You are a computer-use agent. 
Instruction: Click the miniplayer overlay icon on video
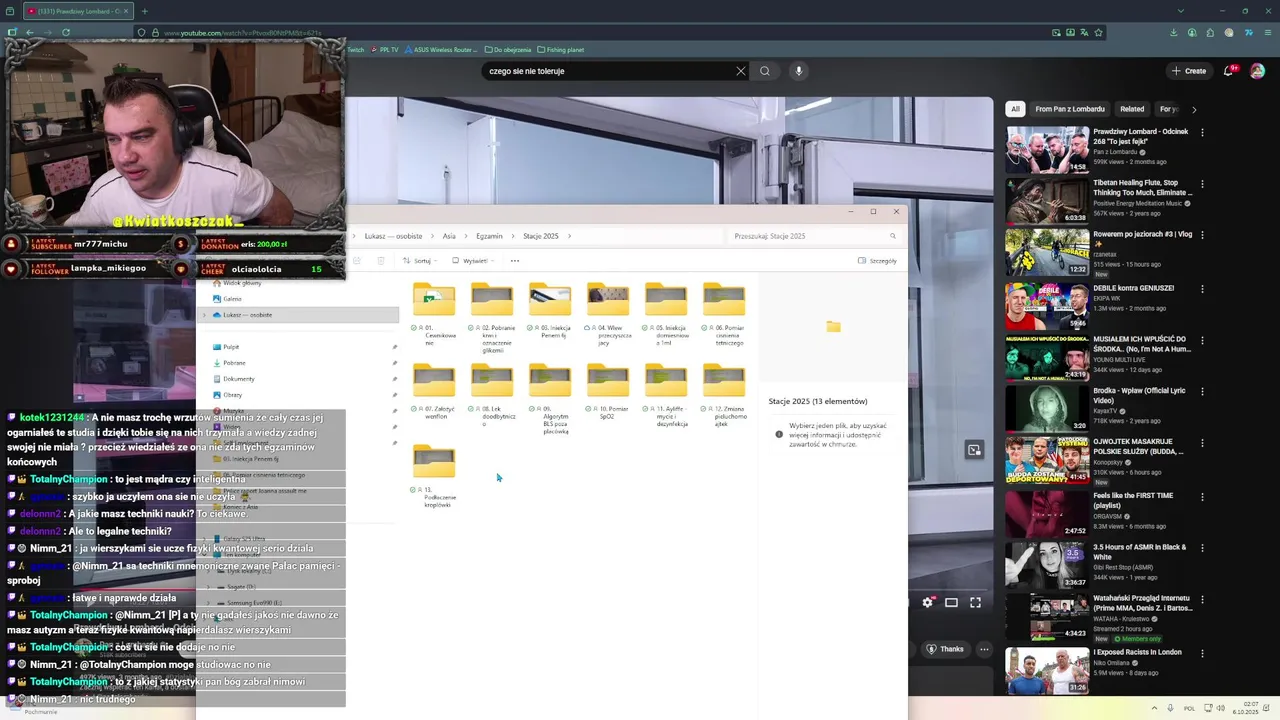tap(974, 450)
